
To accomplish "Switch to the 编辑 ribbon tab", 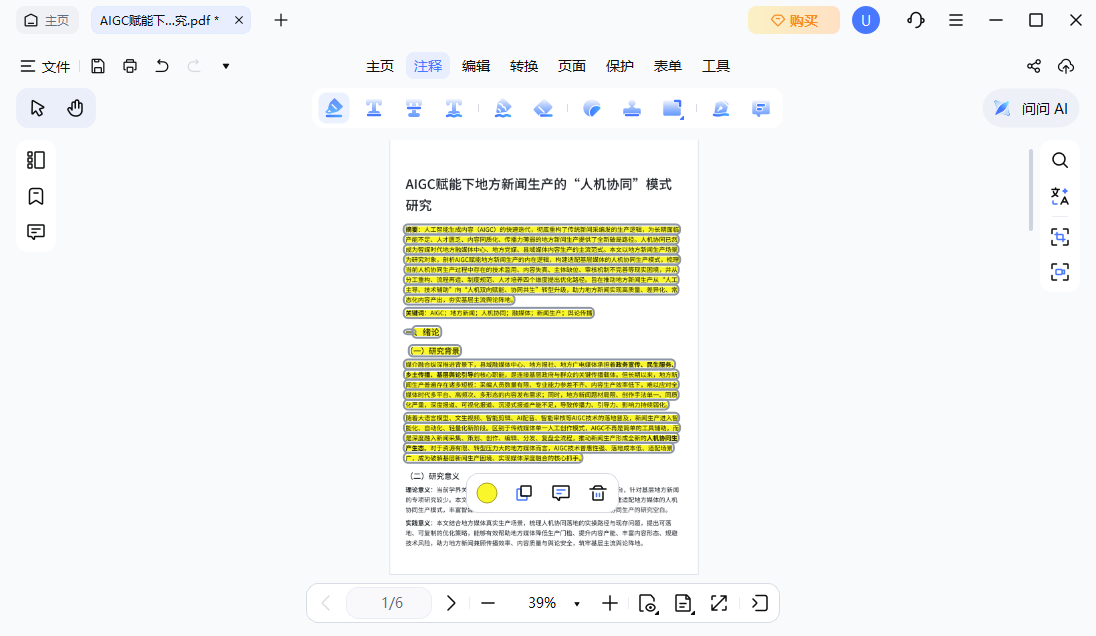I will (x=476, y=66).
